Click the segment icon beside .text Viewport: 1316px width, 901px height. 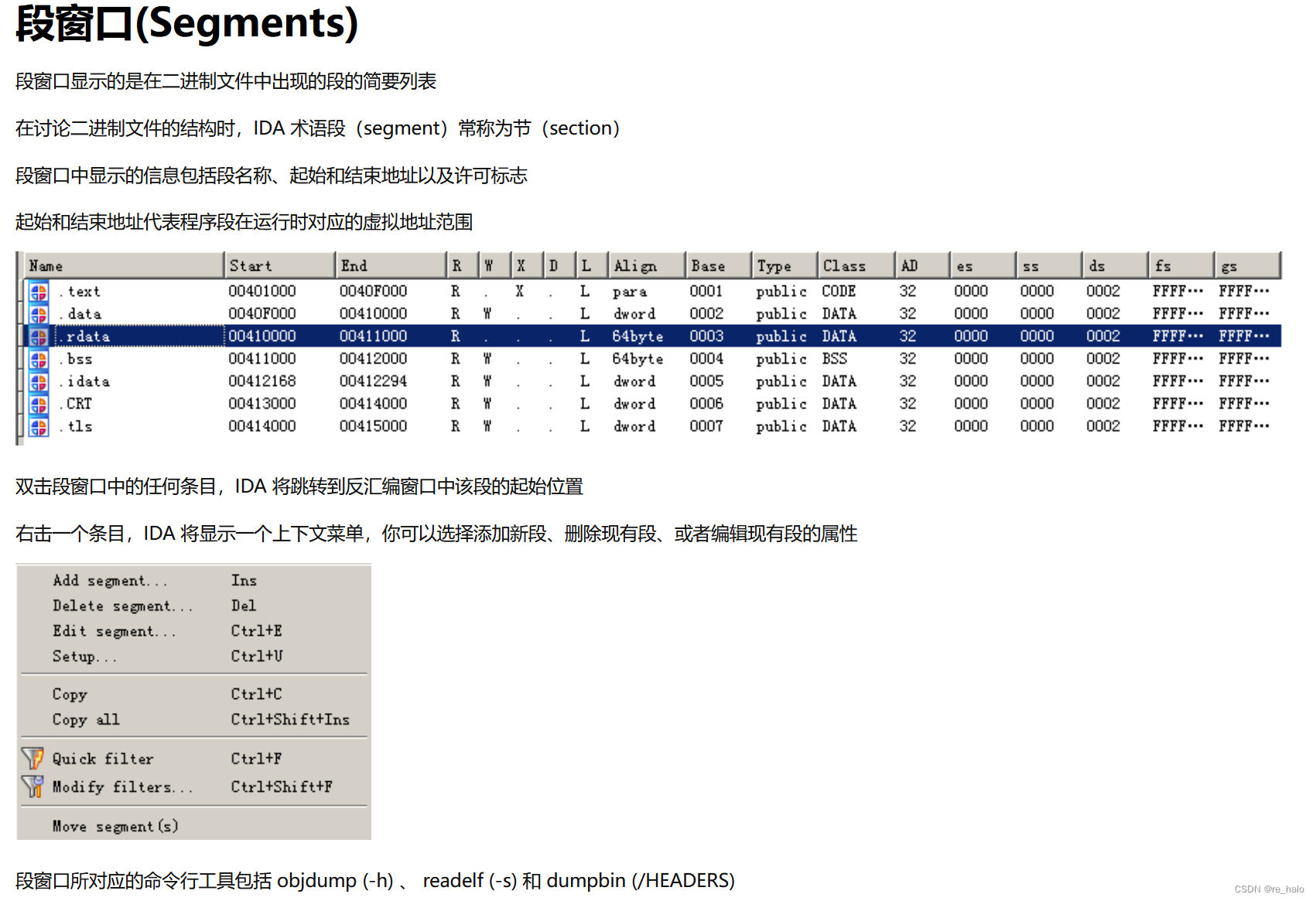pyautogui.click(x=38, y=291)
